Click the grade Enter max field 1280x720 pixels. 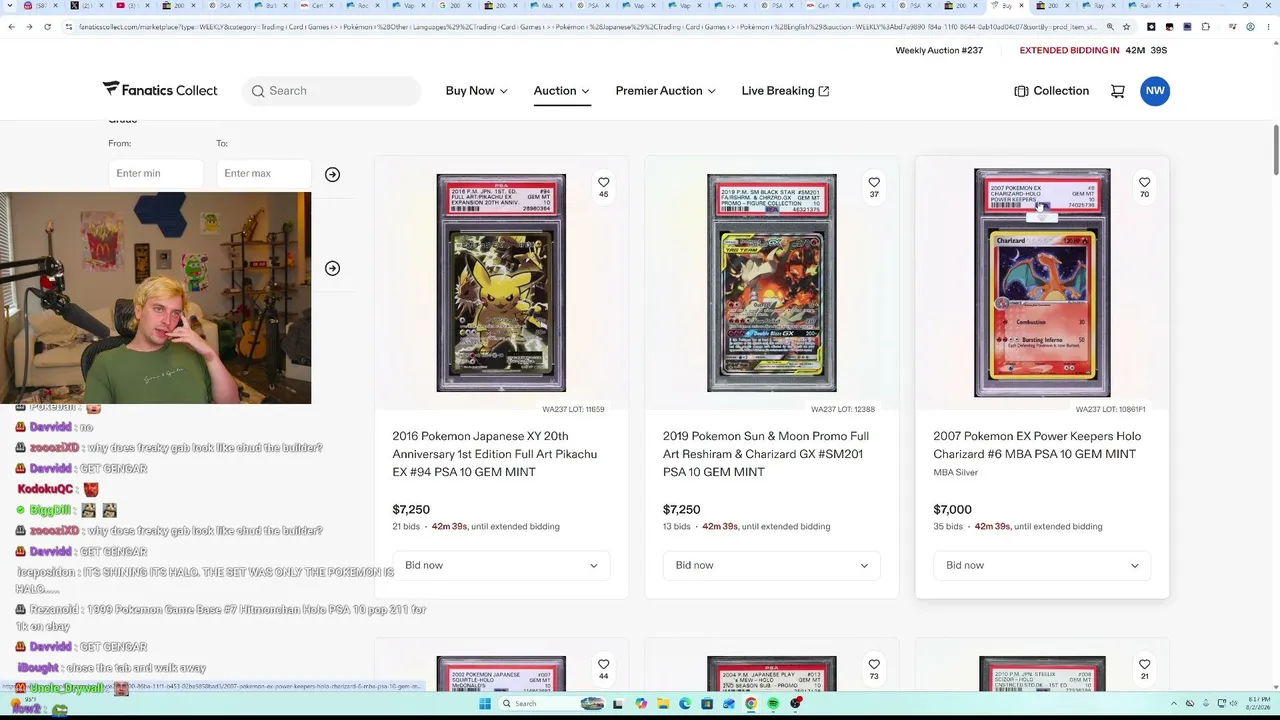pos(264,174)
